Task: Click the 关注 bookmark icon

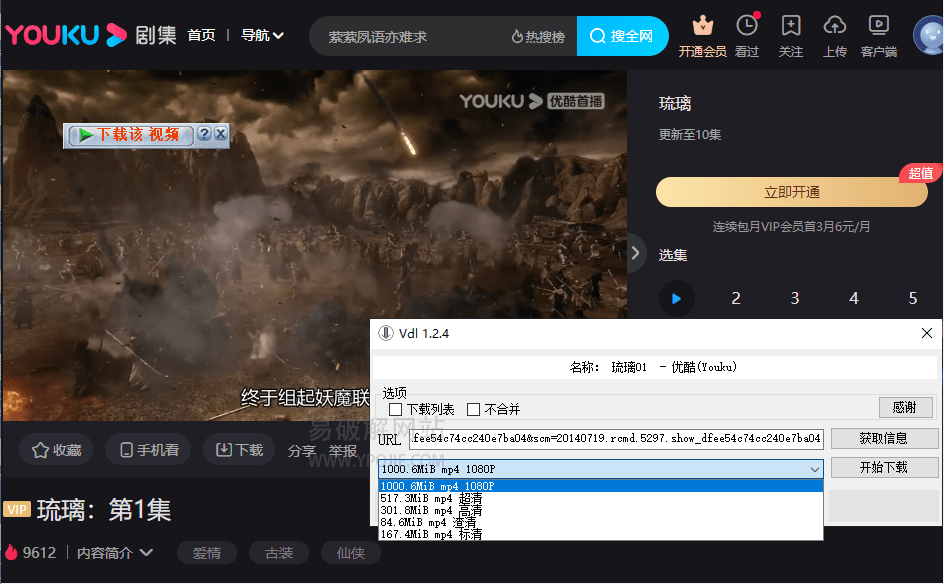Action: click(x=791, y=26)
